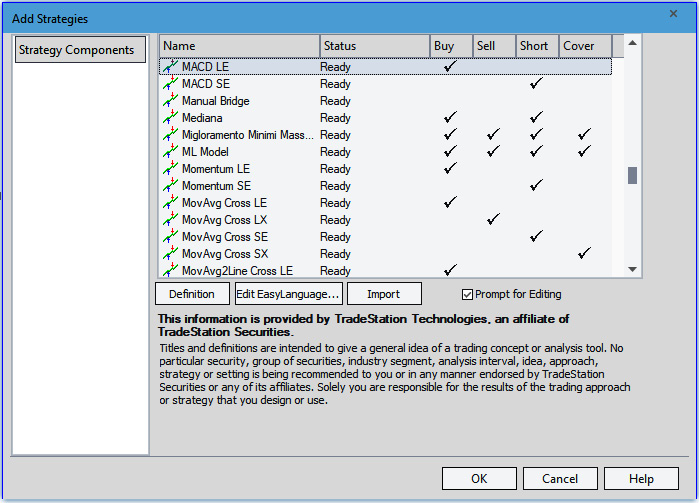This screenshot has width=699, height=503.
Task: Click the MovAvg Cross LE strategy icon
Action: pyautogui.click(x=170, y=202)
